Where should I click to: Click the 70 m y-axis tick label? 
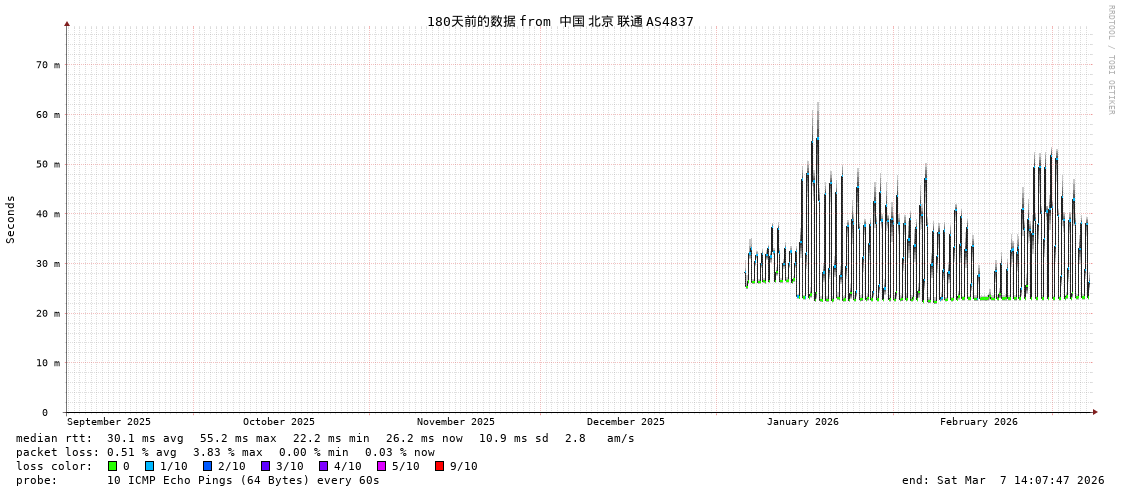point(48,65)
